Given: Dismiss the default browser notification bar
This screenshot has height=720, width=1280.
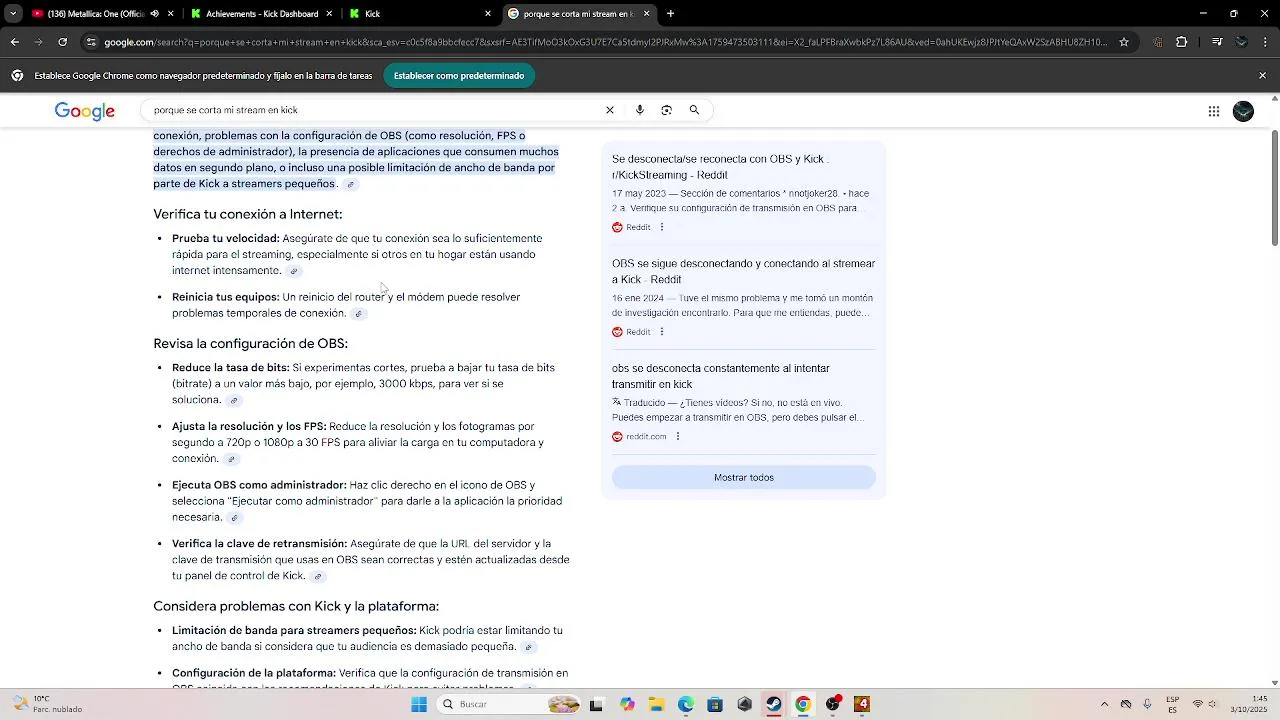Looking at the screenshot, I should [1262, 76].
